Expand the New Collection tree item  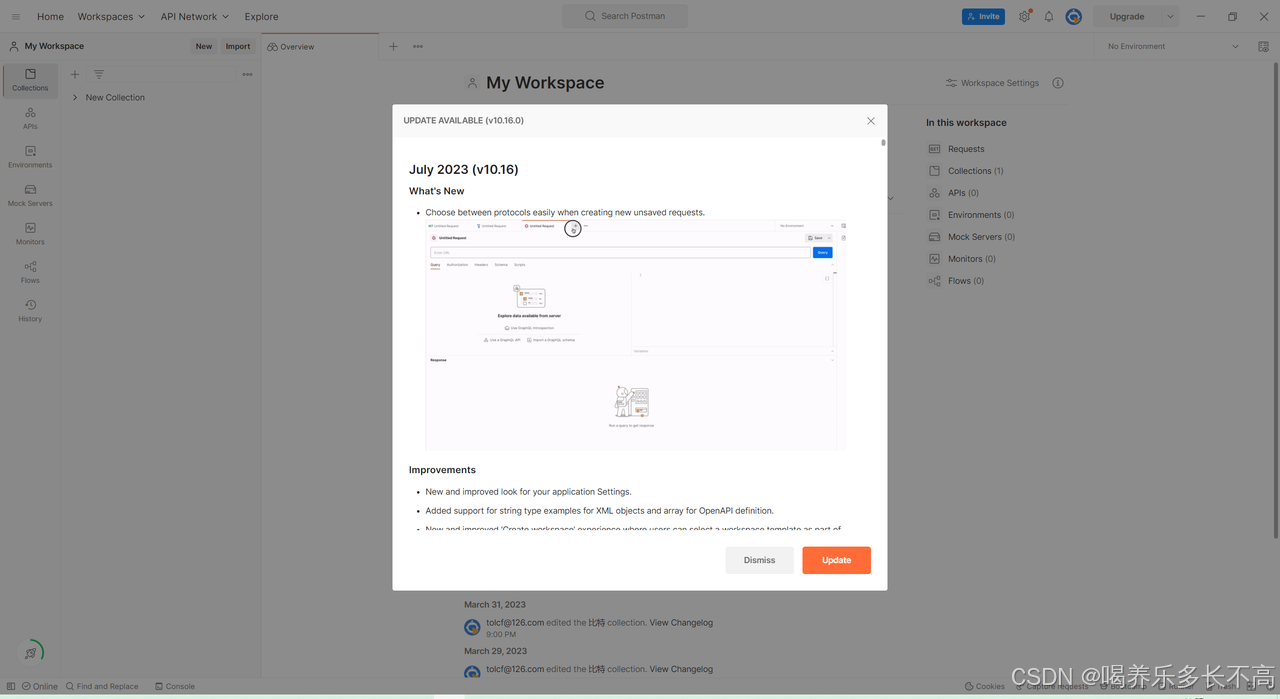point(75,98)
